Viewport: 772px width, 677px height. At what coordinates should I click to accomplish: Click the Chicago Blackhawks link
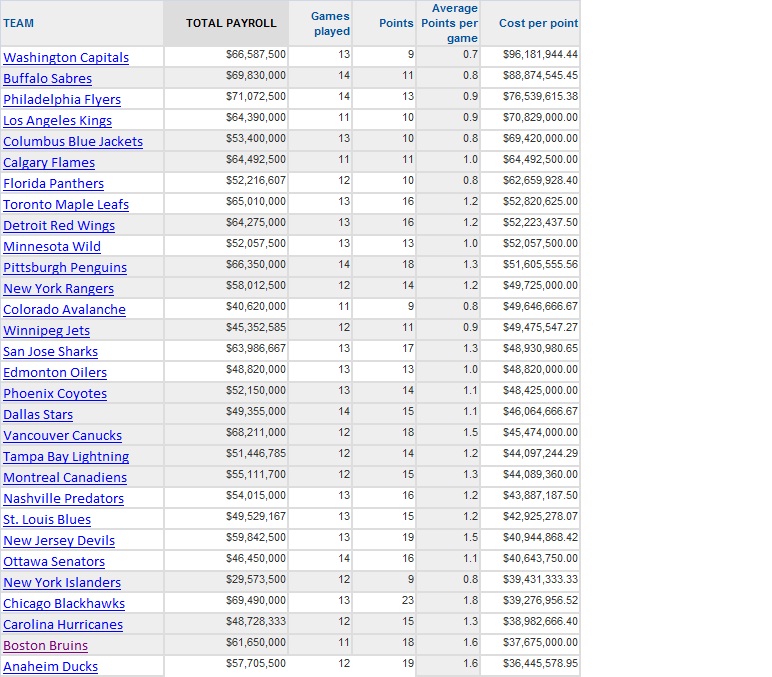[64, 604]
